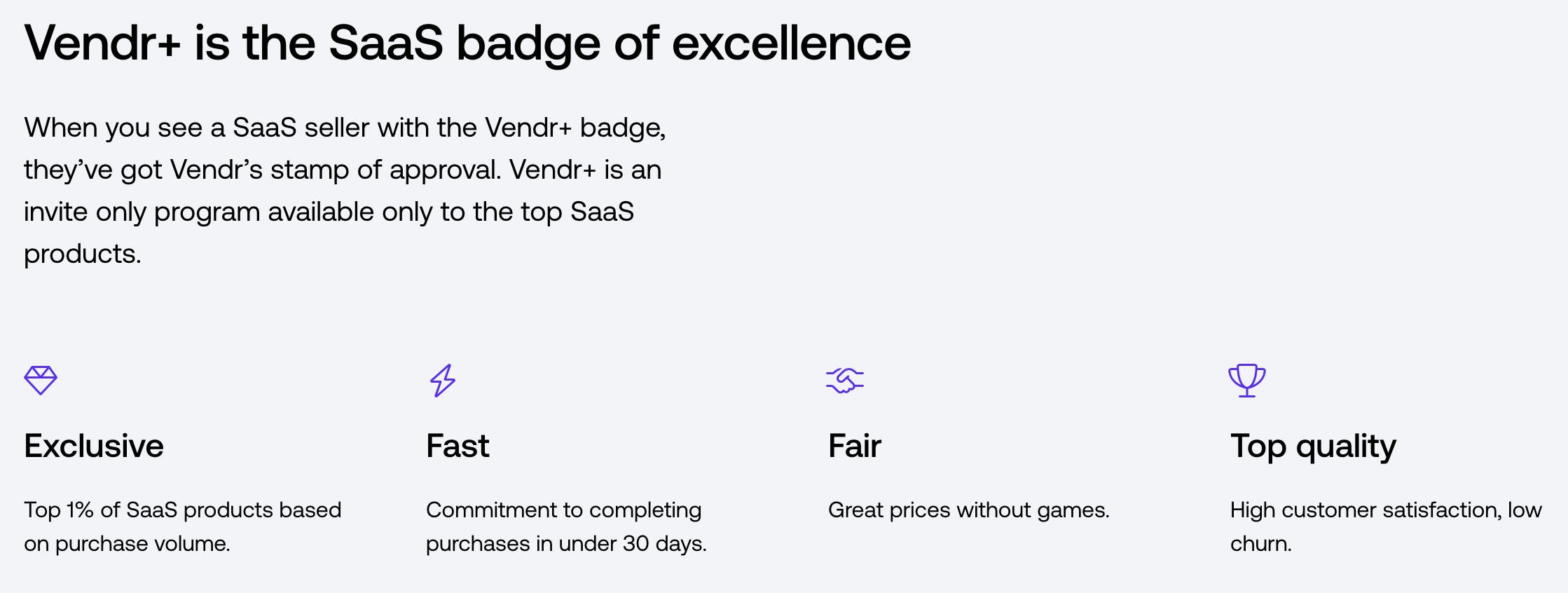The height and width of the screenshot is (593, 1568).
Task: Click the lightning bolt icon above Fast
Action: point(442,381)
